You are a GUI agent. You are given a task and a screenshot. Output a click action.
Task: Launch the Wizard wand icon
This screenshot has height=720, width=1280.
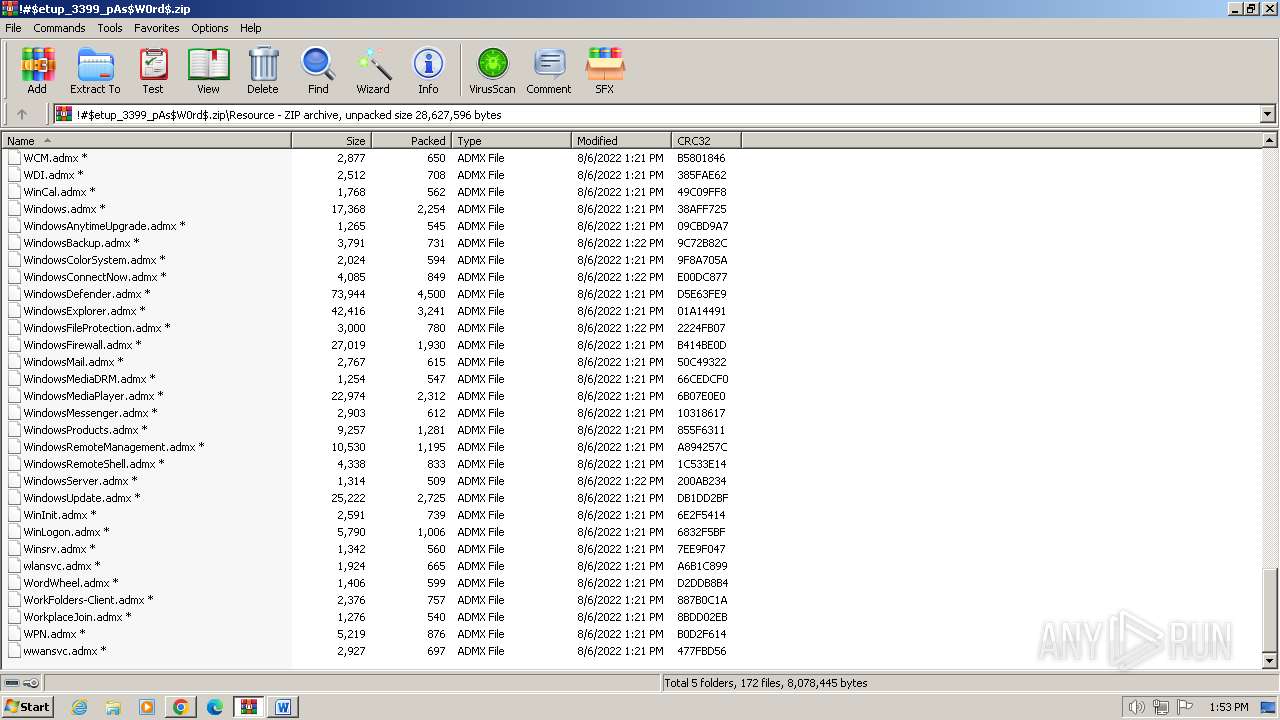pyautogui.click(x=373, y=70)
